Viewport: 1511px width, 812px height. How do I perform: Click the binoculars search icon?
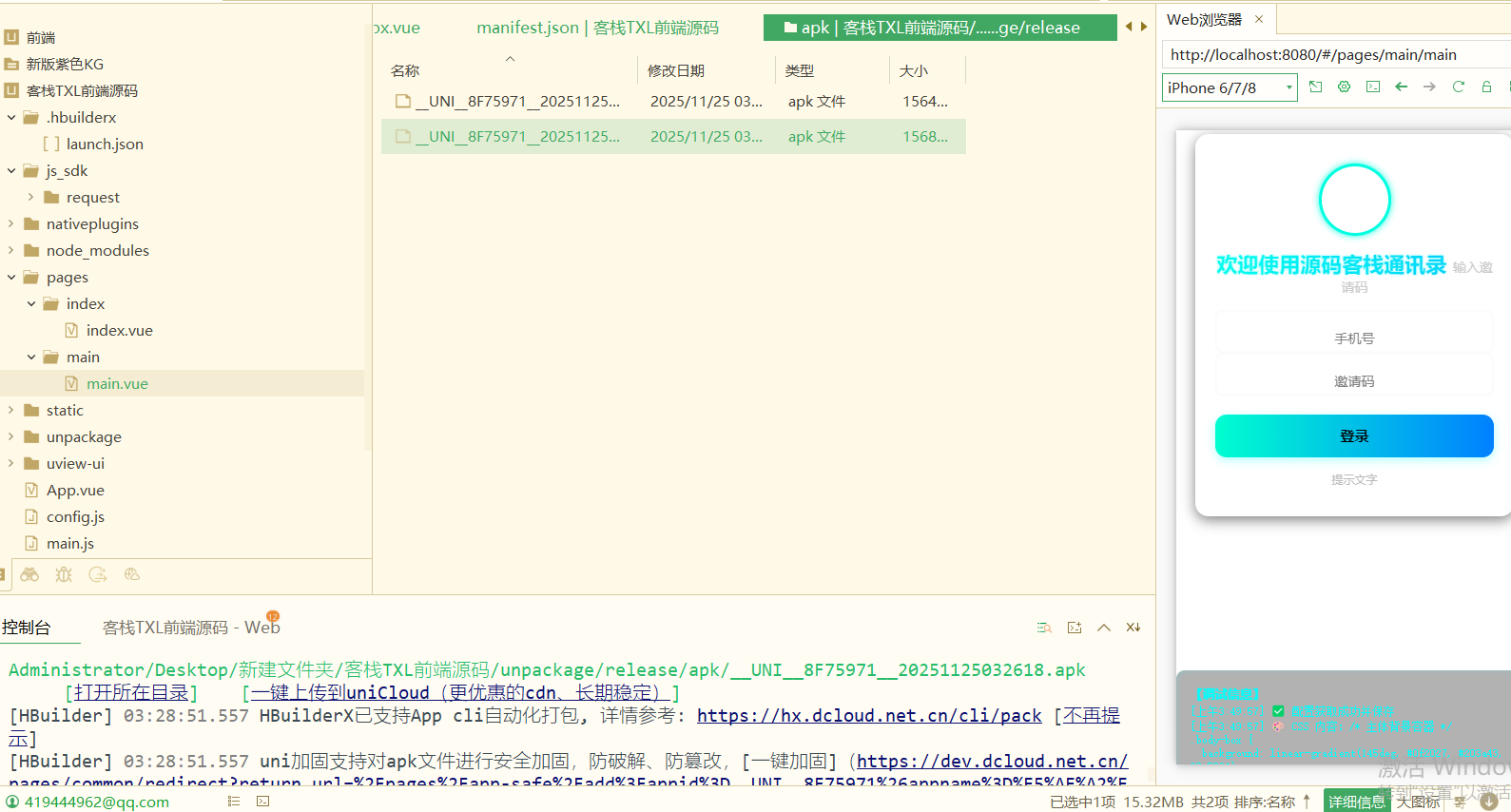pos(29,574)
